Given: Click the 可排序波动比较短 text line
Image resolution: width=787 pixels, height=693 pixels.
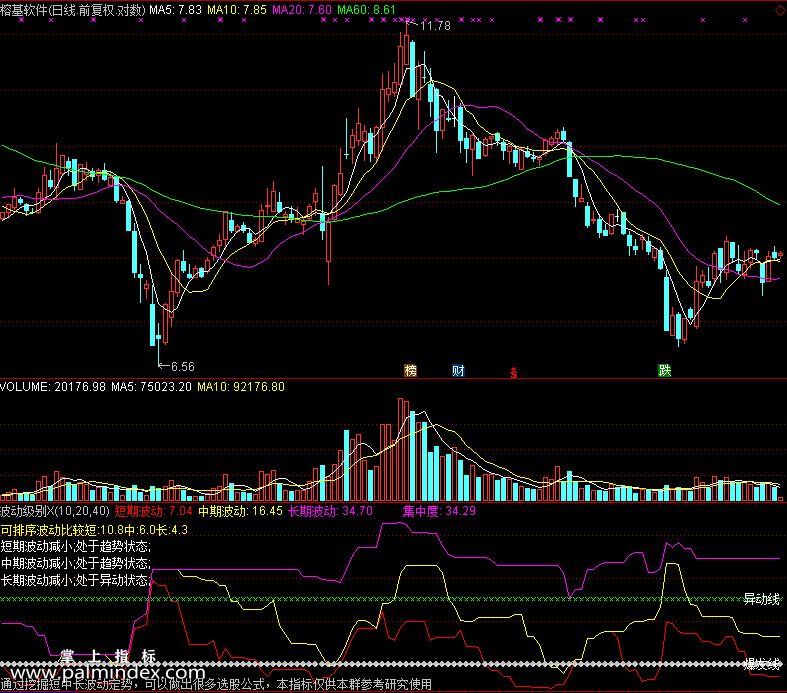Looking at the screenshot, I should 94,530.
